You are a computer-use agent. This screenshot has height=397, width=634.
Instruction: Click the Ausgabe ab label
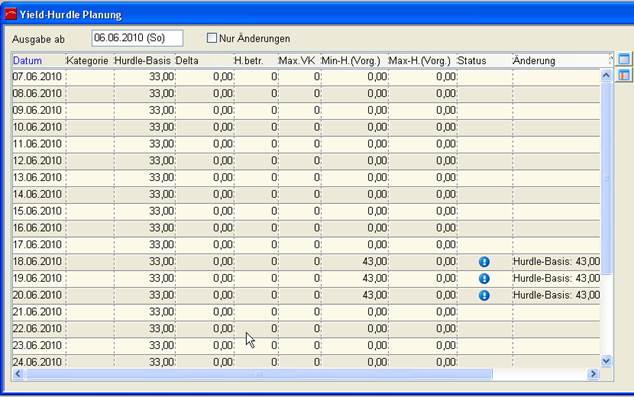tap(38, 40)
